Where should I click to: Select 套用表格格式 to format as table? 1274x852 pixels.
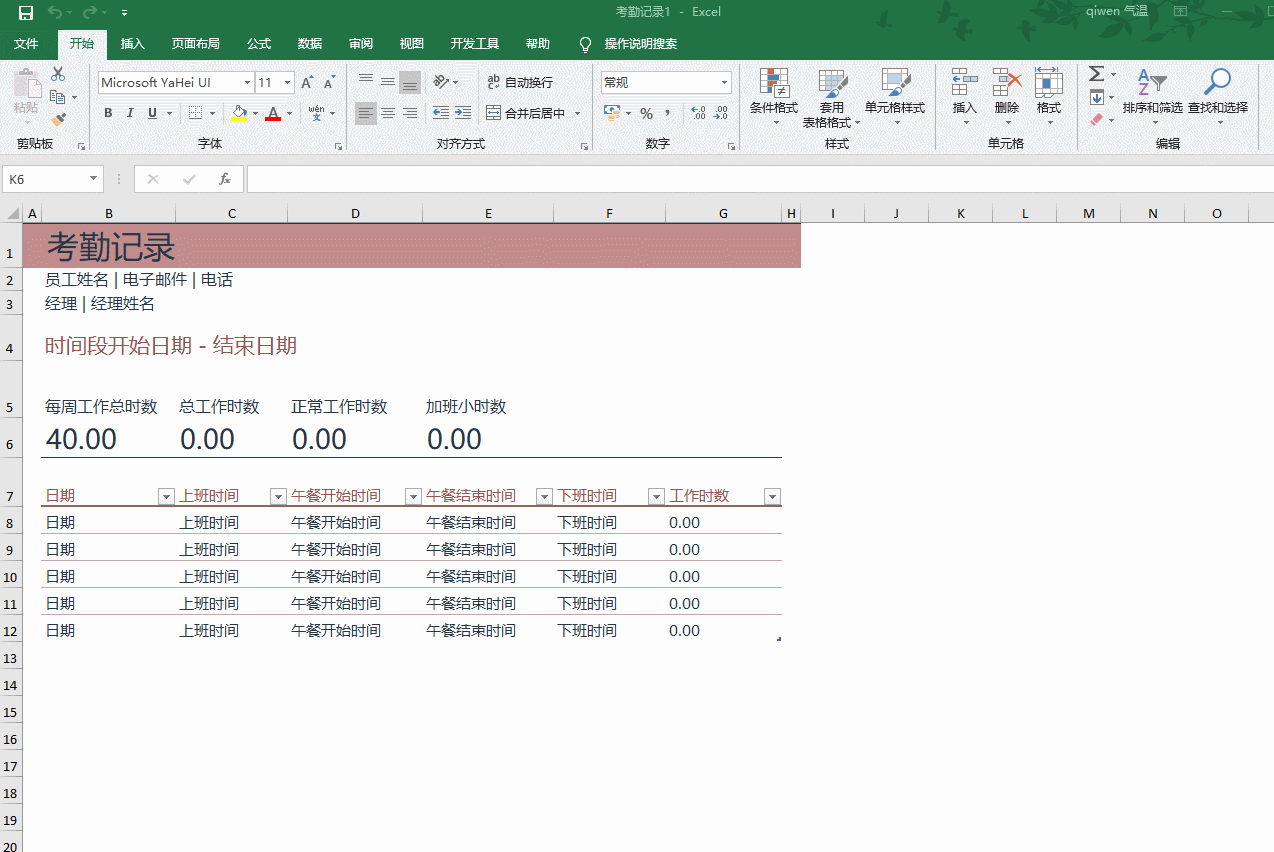point(833,97)
